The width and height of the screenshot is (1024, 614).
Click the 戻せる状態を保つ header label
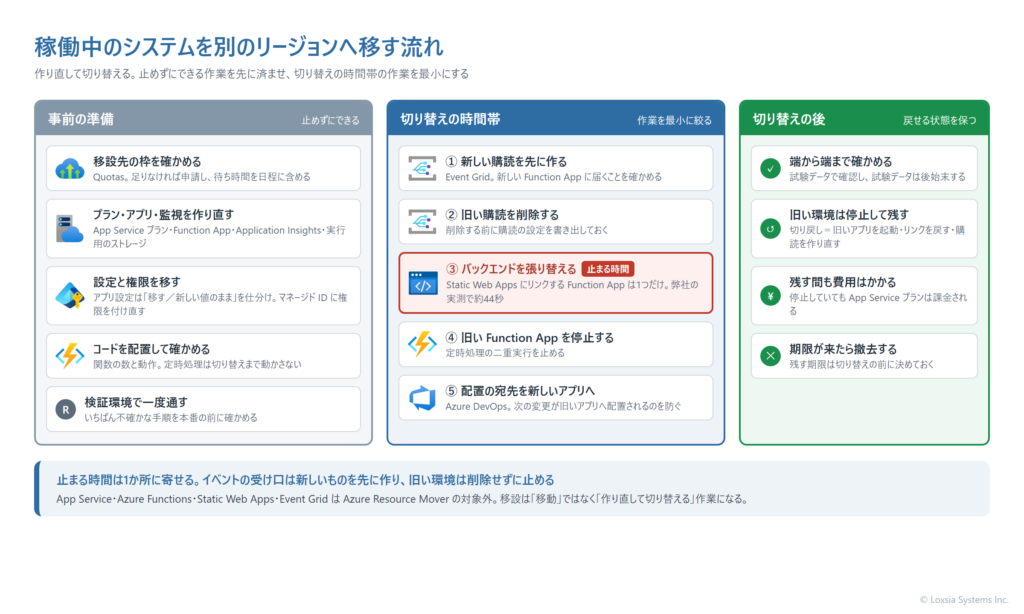(x=940, y=120)
